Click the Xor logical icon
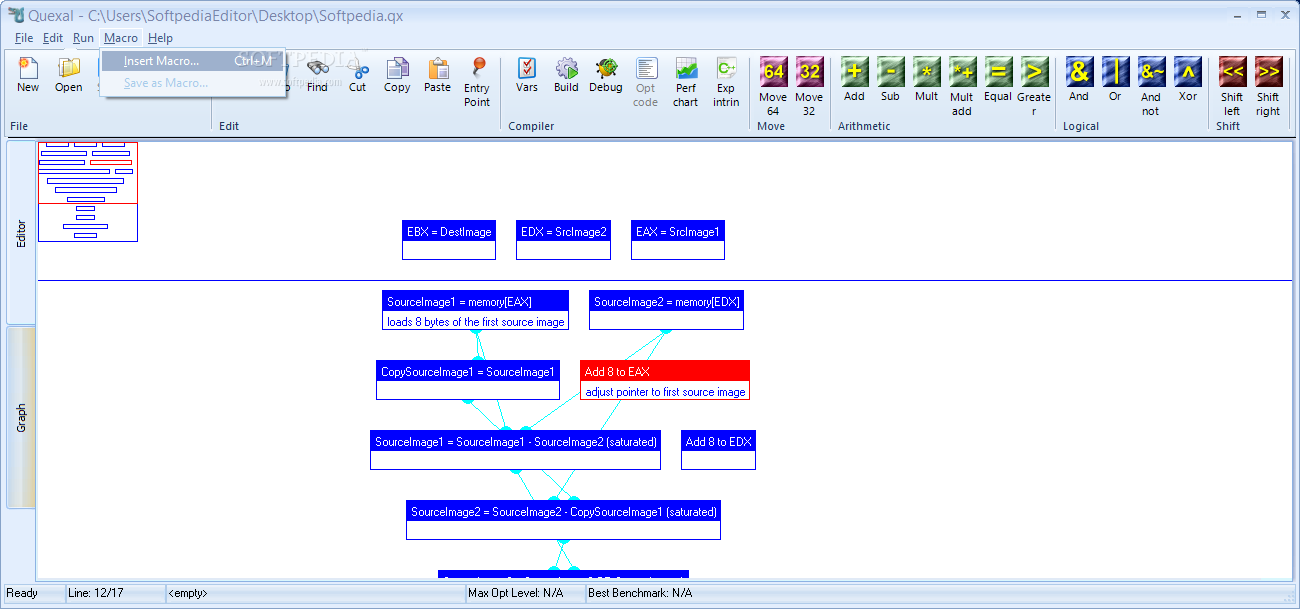 pyautogui.click(x=1187, y=71)
